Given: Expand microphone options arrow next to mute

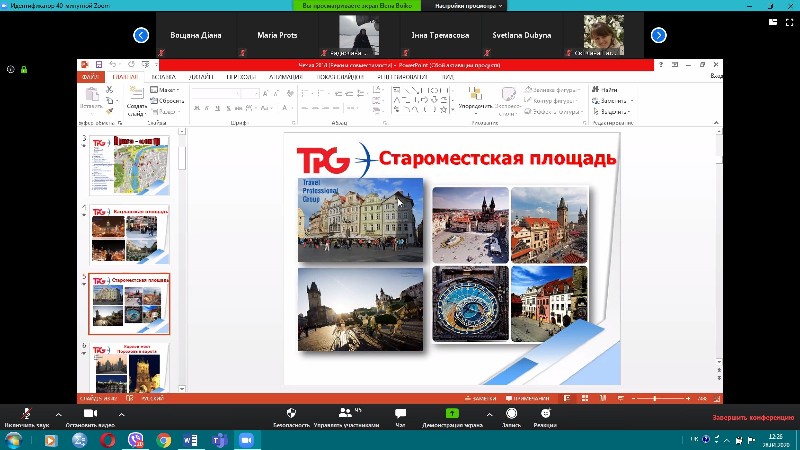Looking at the screenshot, I should tap(57, 413).
